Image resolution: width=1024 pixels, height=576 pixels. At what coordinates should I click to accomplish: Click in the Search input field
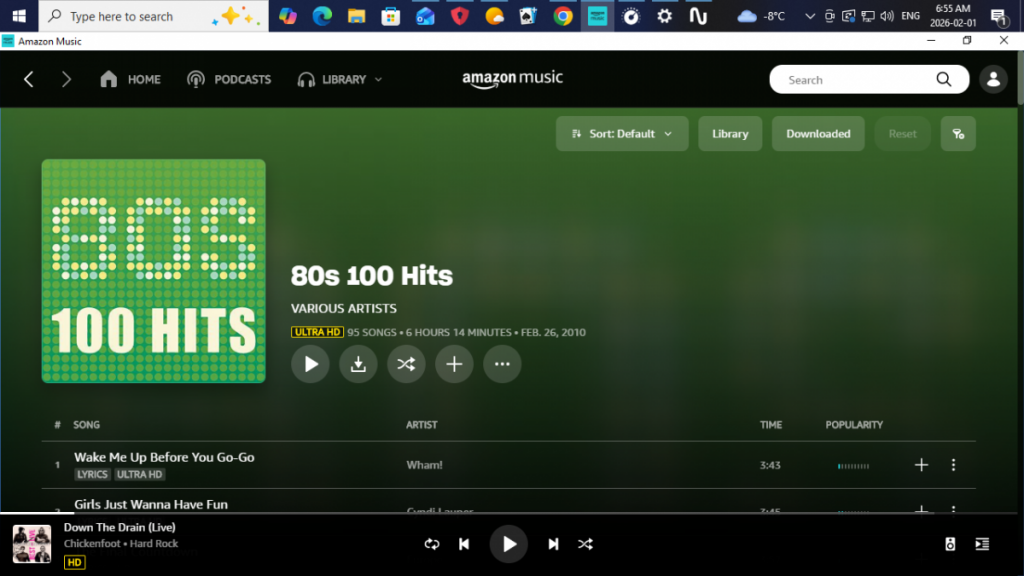[x=855, y=80]
